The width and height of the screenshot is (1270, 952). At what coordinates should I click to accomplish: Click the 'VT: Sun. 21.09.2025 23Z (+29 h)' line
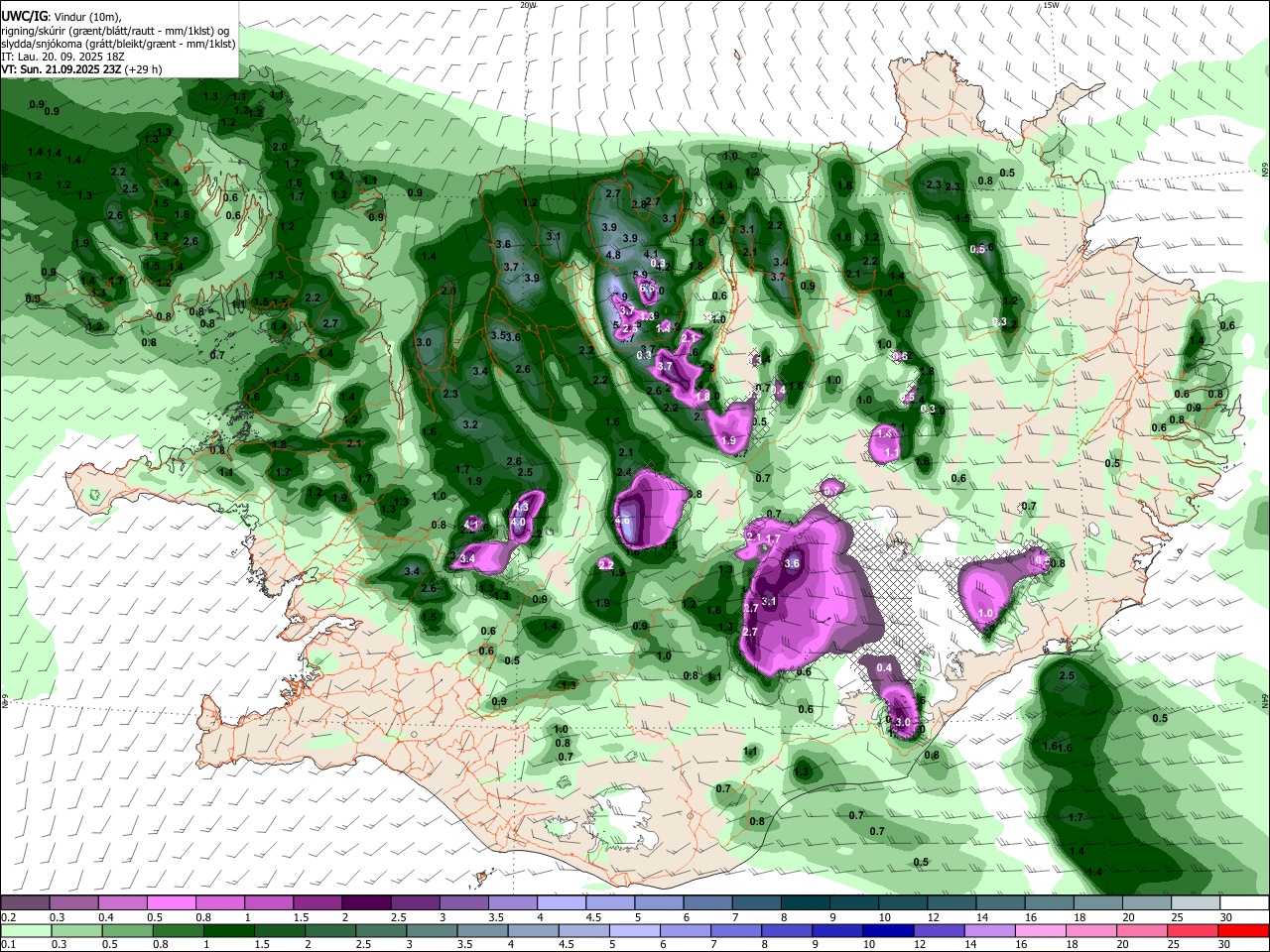point(81,69)
